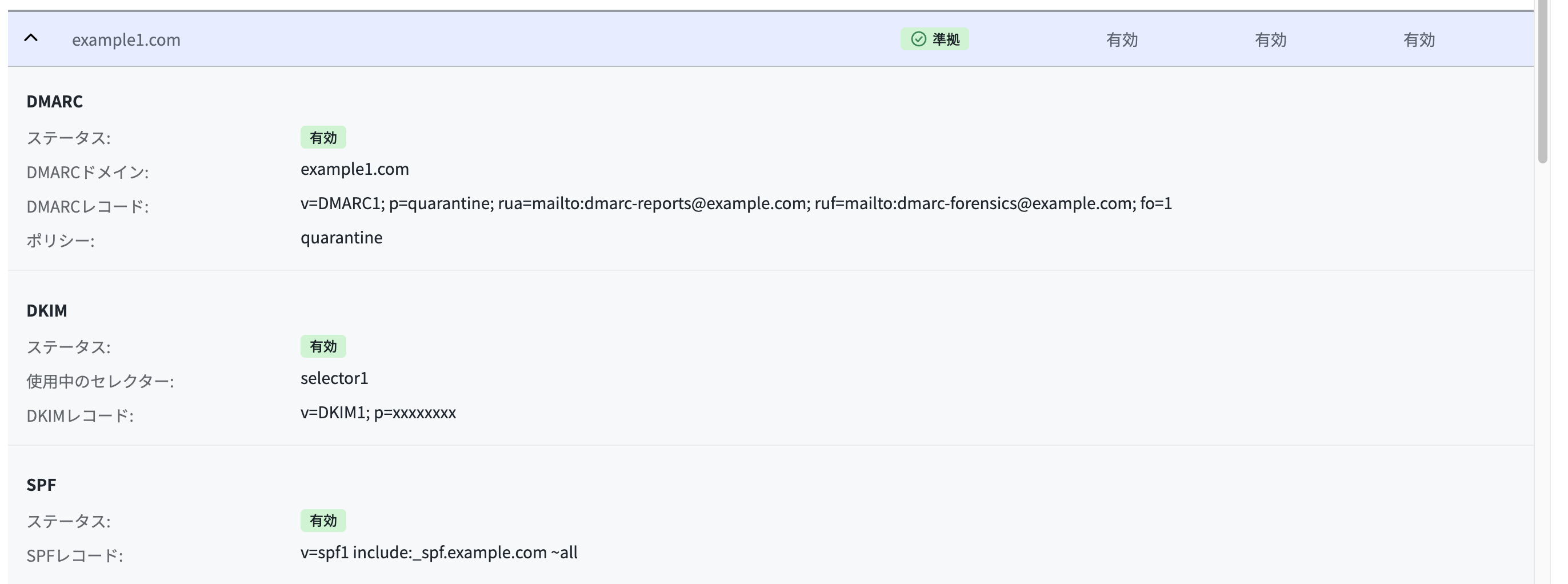Select the DMARC record starting v=DMARC1
Screen dimensions: 1568x584
click(x=737, y=203)
